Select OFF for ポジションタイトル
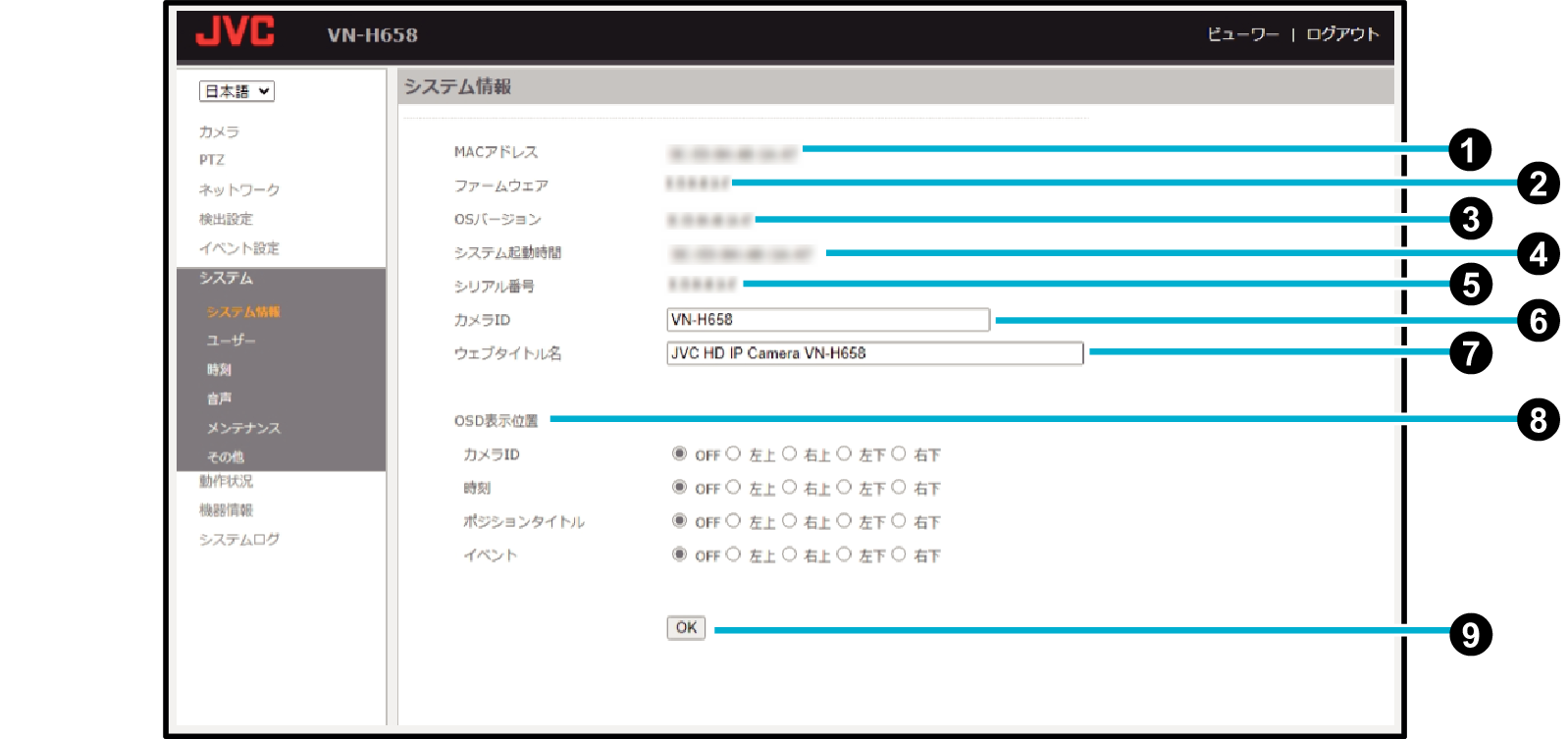This screenshot has width=1568, height=739. [679, 520]
